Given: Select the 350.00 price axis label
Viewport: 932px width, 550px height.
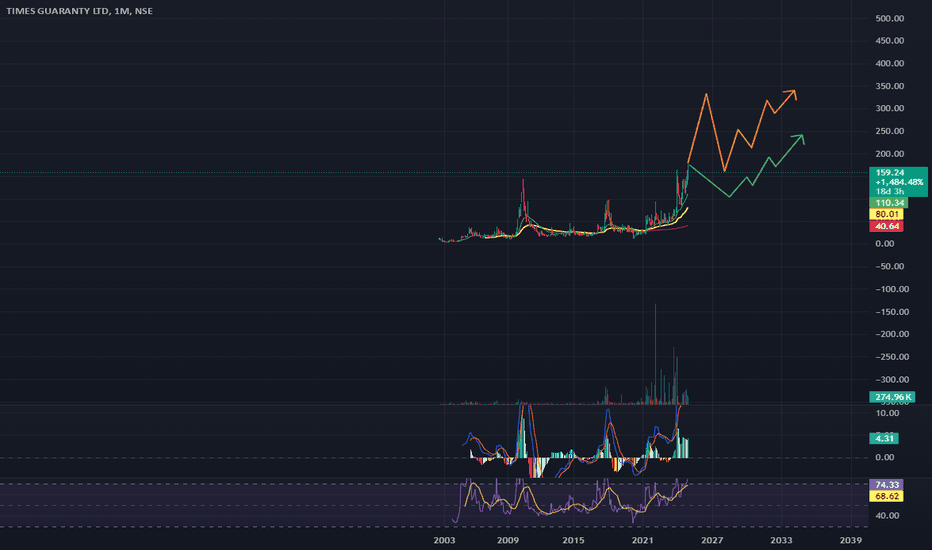Looking at the screenshot, I should coord(889,86).
